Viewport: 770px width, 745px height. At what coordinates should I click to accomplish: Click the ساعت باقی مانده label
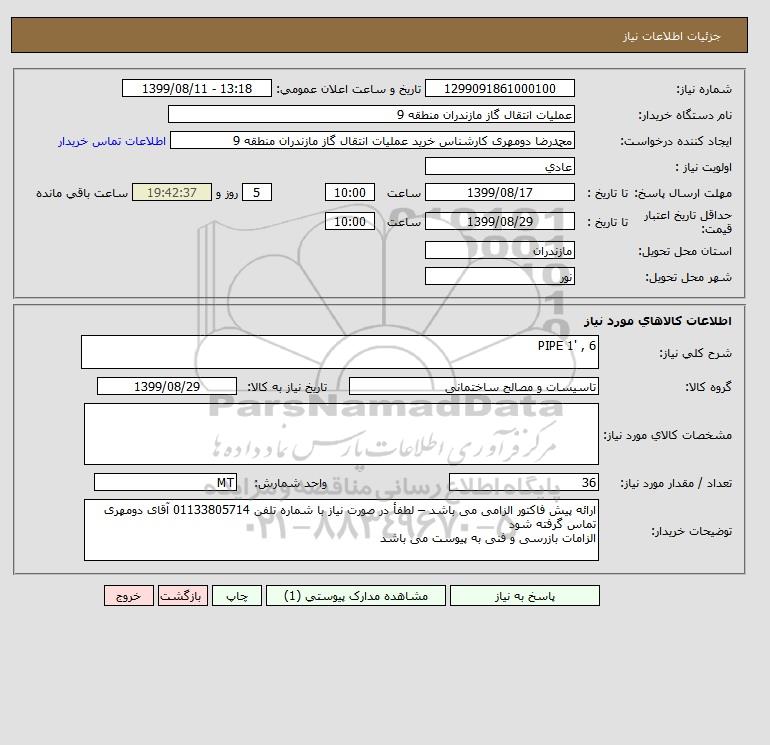pos(82,193)
